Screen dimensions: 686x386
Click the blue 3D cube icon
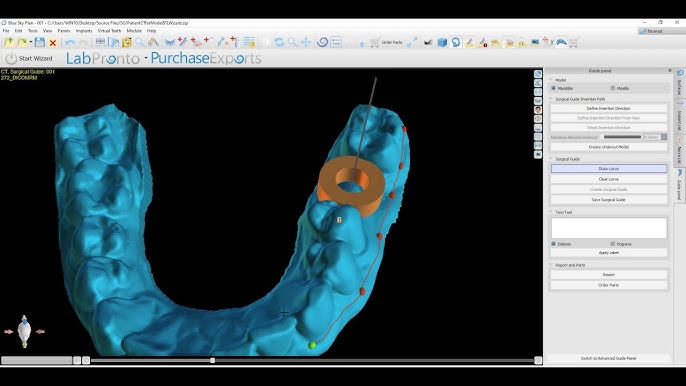coord(442,42)
